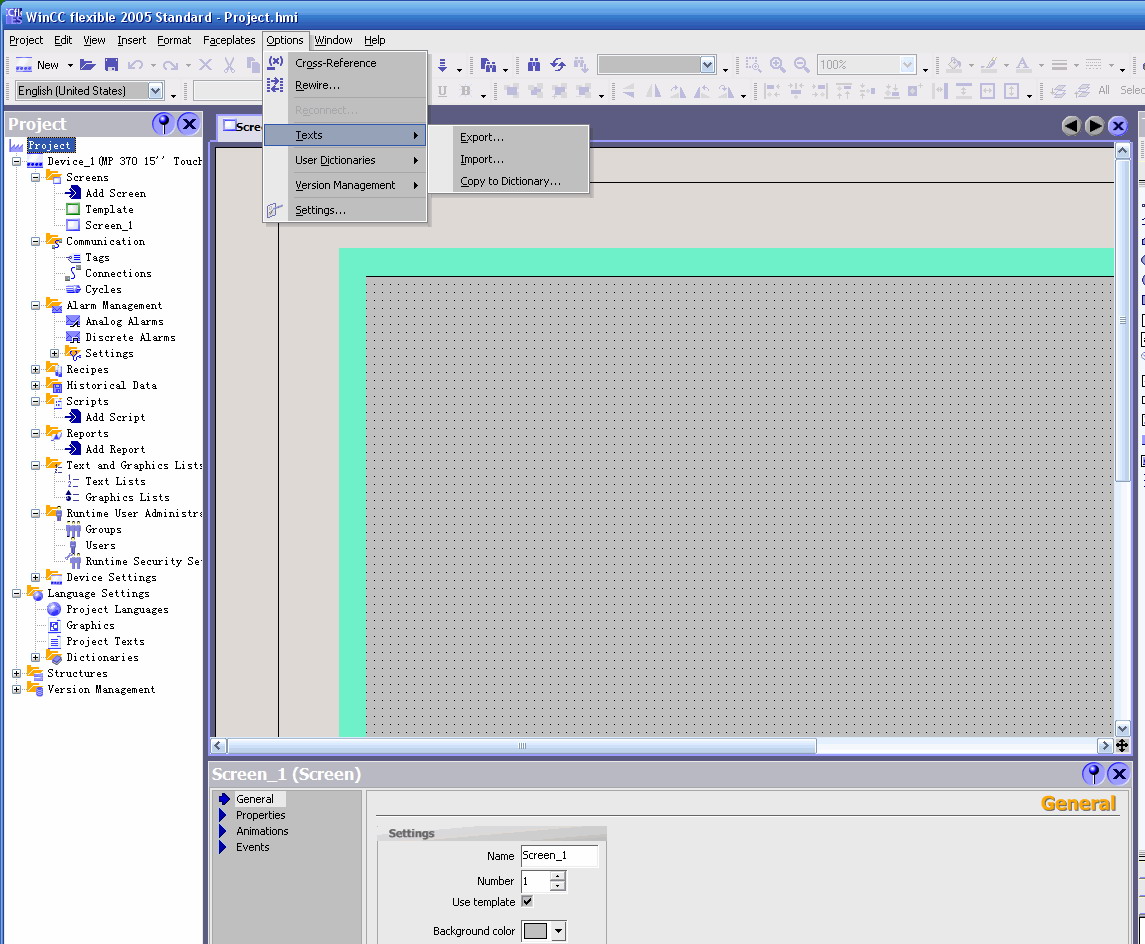Viewport: 1145px width, 944px height.
Task: Expand the Dictionaries tree node
Action: pyautogui.click(x=35, y=657)
